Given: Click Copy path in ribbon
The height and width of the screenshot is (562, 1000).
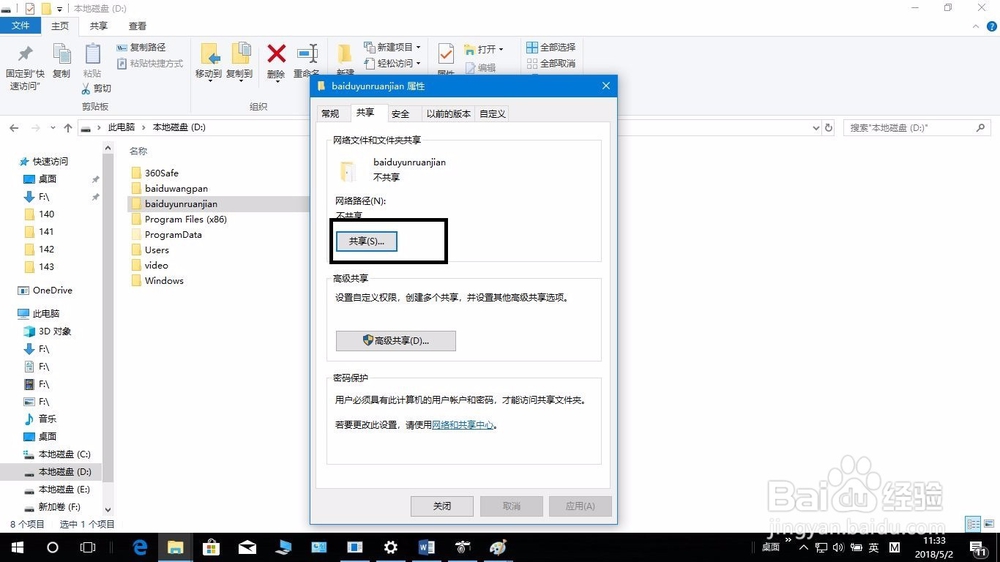Looking at the screenshot, I should point(142,47).
